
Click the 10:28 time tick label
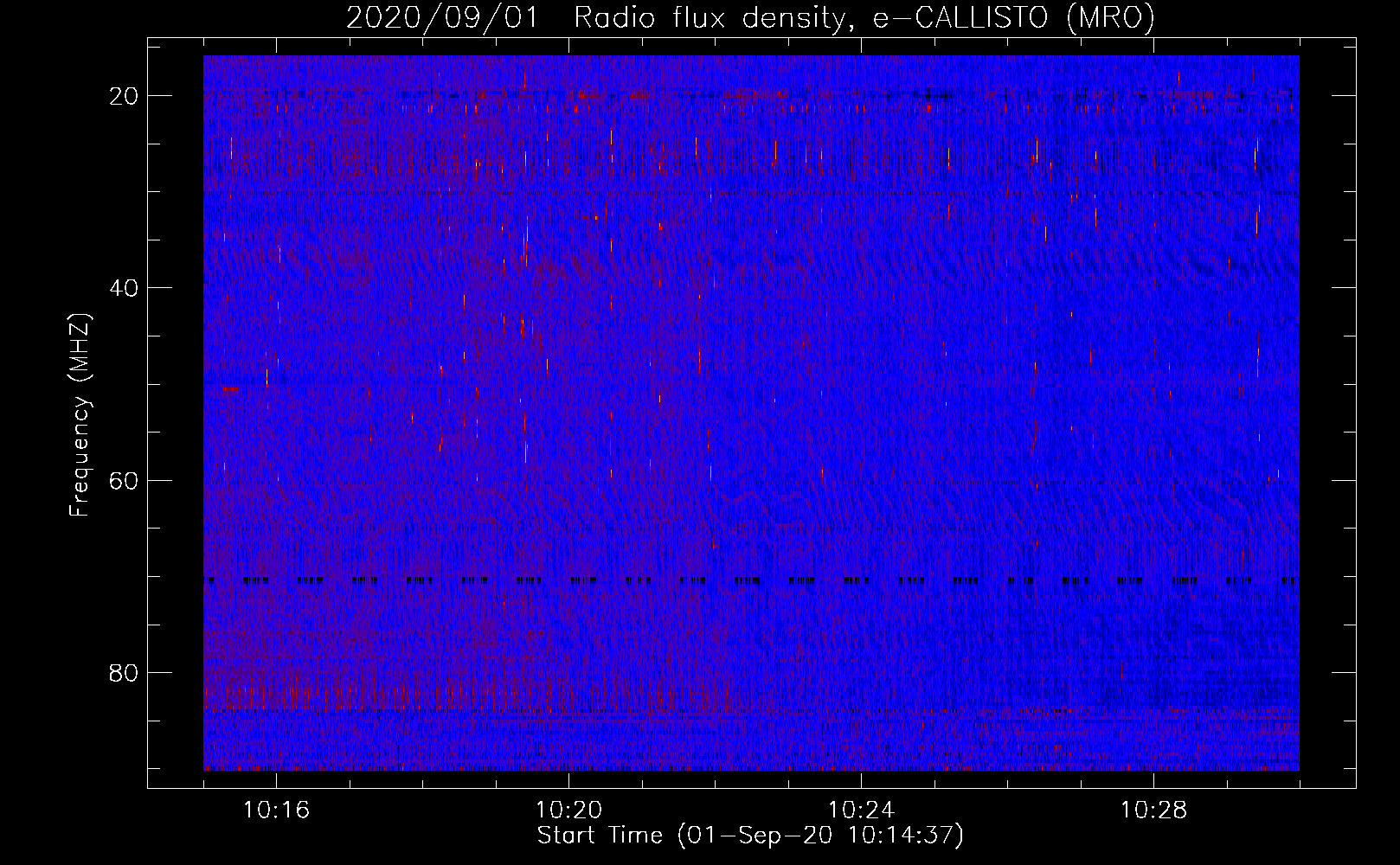[1153, 811]
